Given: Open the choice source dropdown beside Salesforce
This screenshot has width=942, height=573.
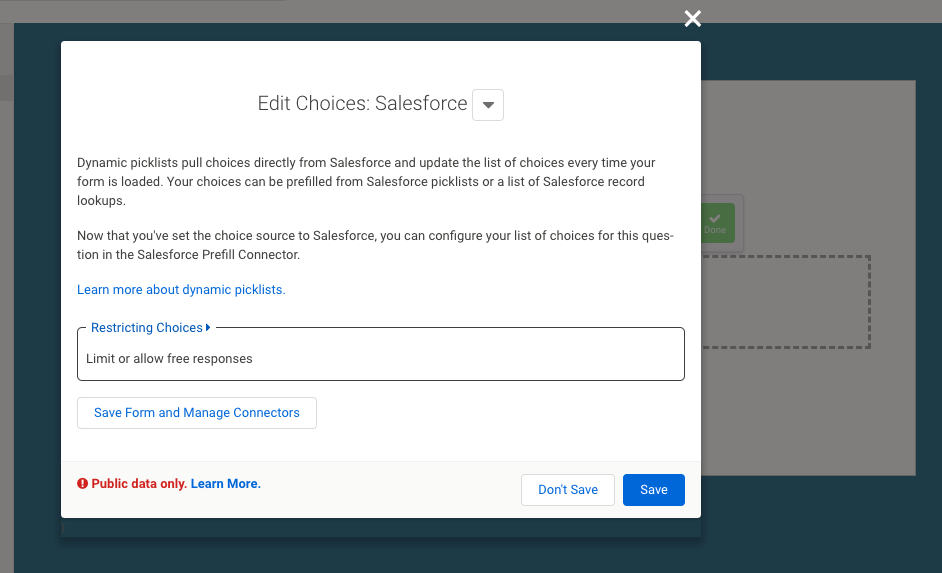Looking at the screenshot, I should tap(488, 105).
